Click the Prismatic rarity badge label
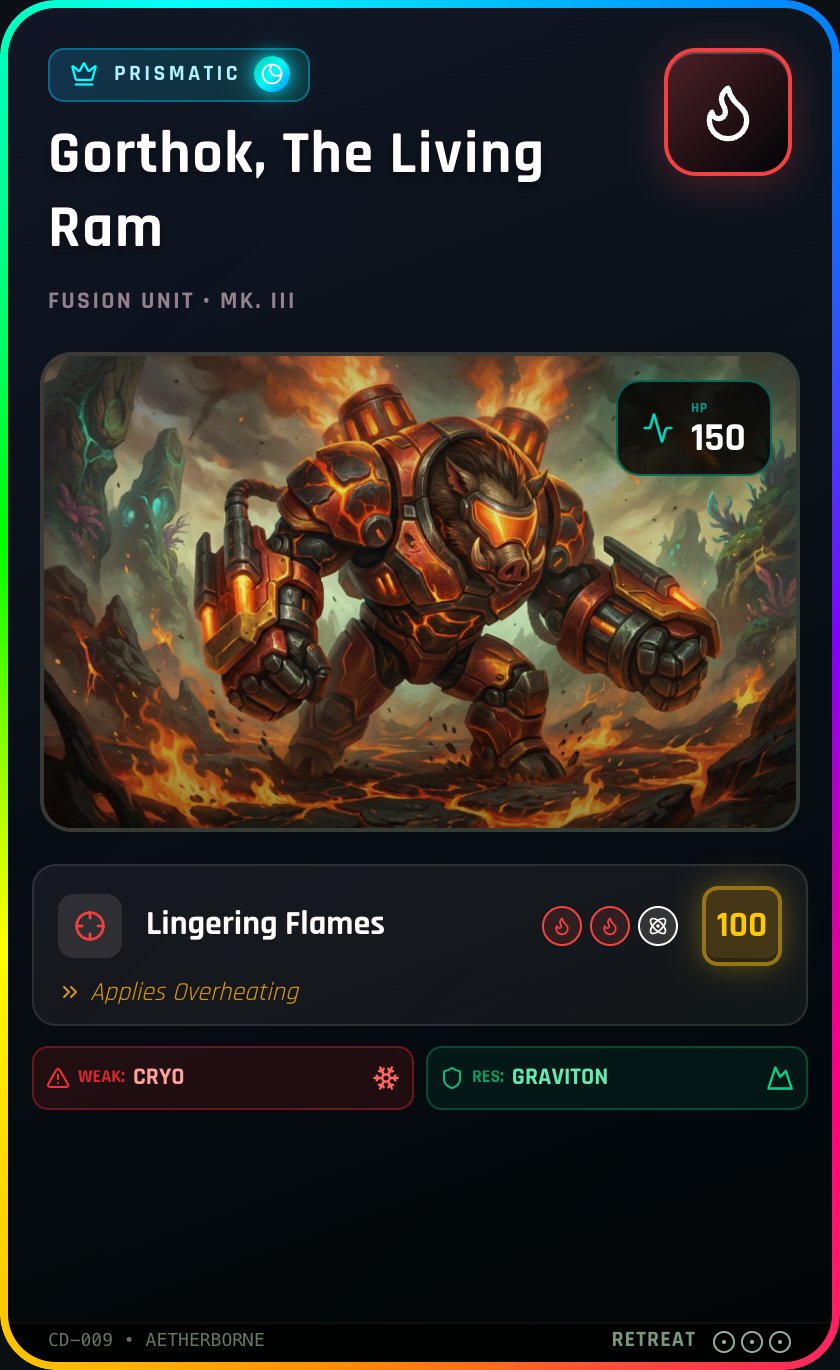The width and height of the screenshot is (840, 1370). pyautogui.click(x=177, y=74)
